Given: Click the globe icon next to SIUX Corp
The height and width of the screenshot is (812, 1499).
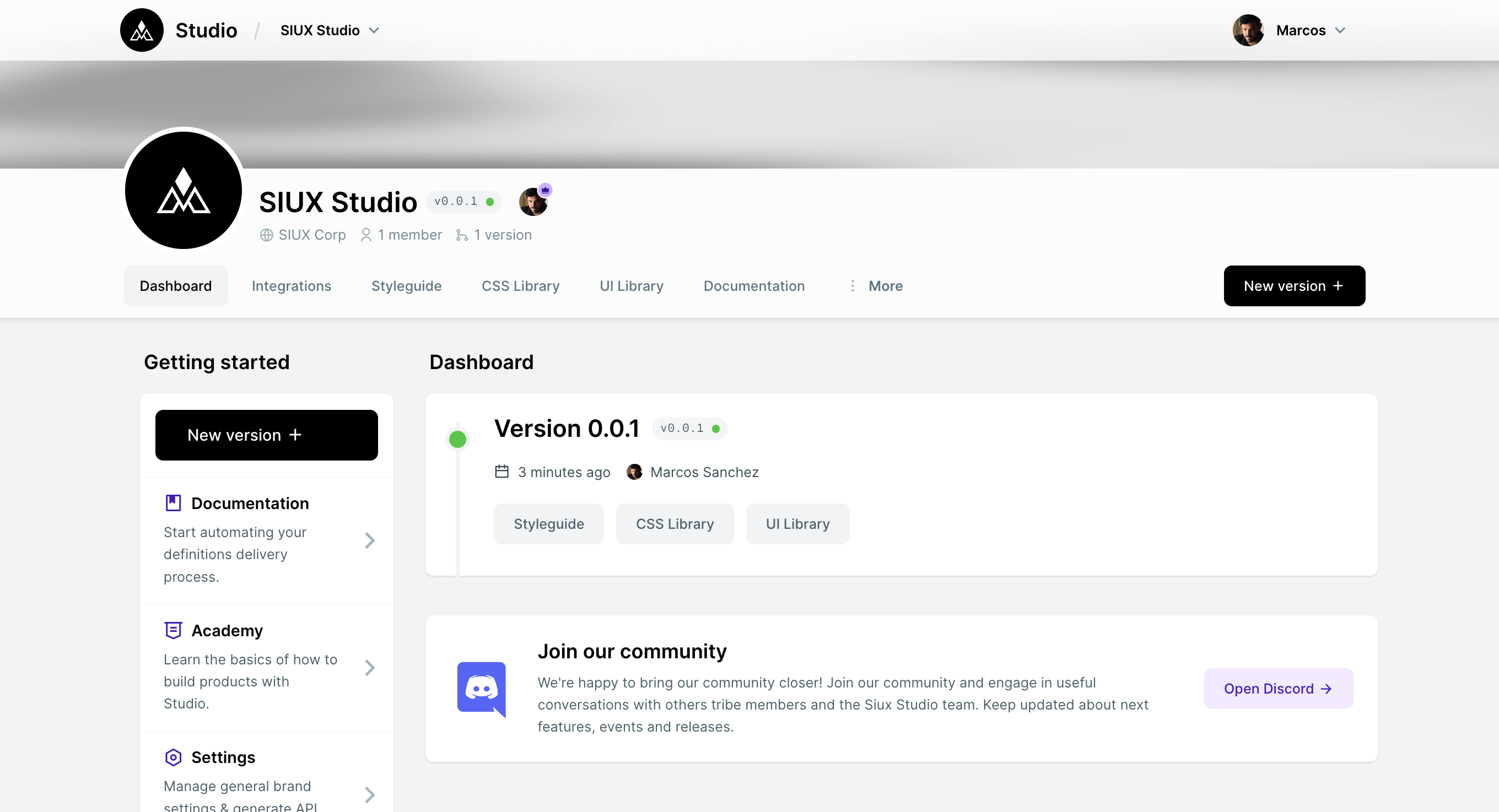Looking at the screenshot, I should pos(266,235).
